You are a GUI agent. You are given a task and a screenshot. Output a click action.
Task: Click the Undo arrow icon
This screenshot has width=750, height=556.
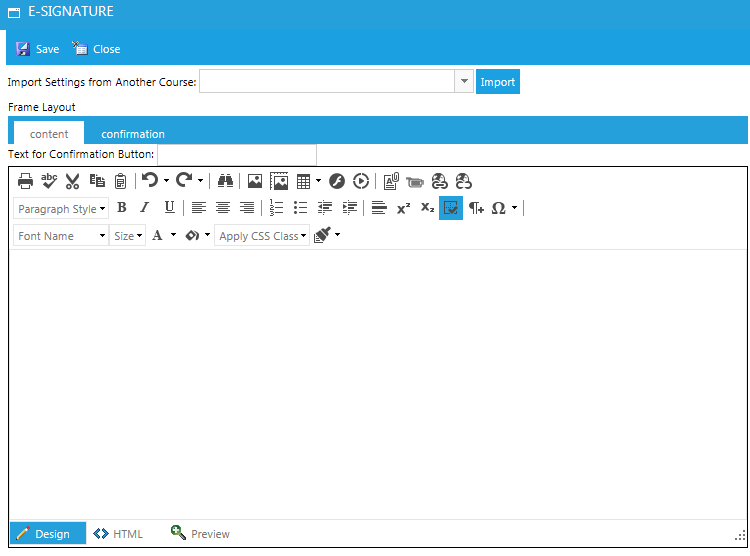coord(150,181)
